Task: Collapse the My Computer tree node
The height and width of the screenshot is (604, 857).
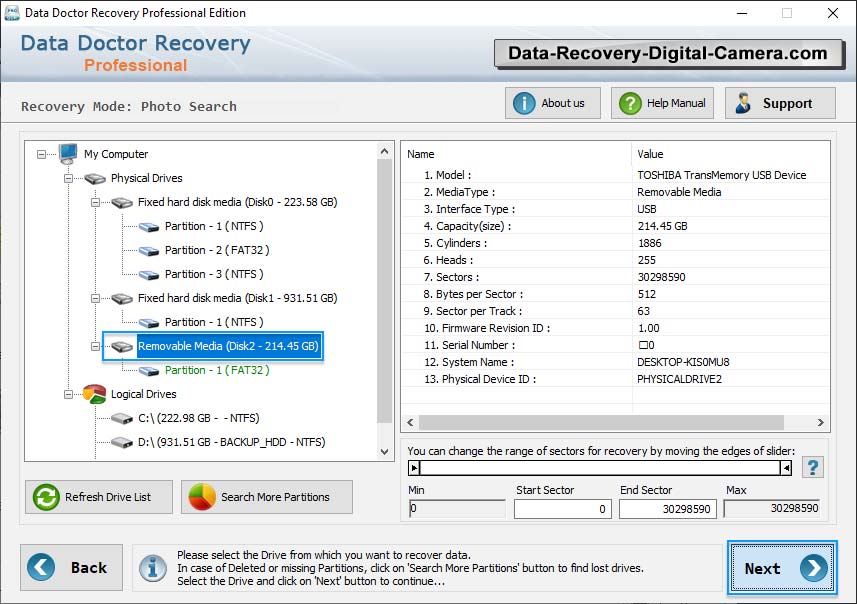Action: click(x=42, y=154)
